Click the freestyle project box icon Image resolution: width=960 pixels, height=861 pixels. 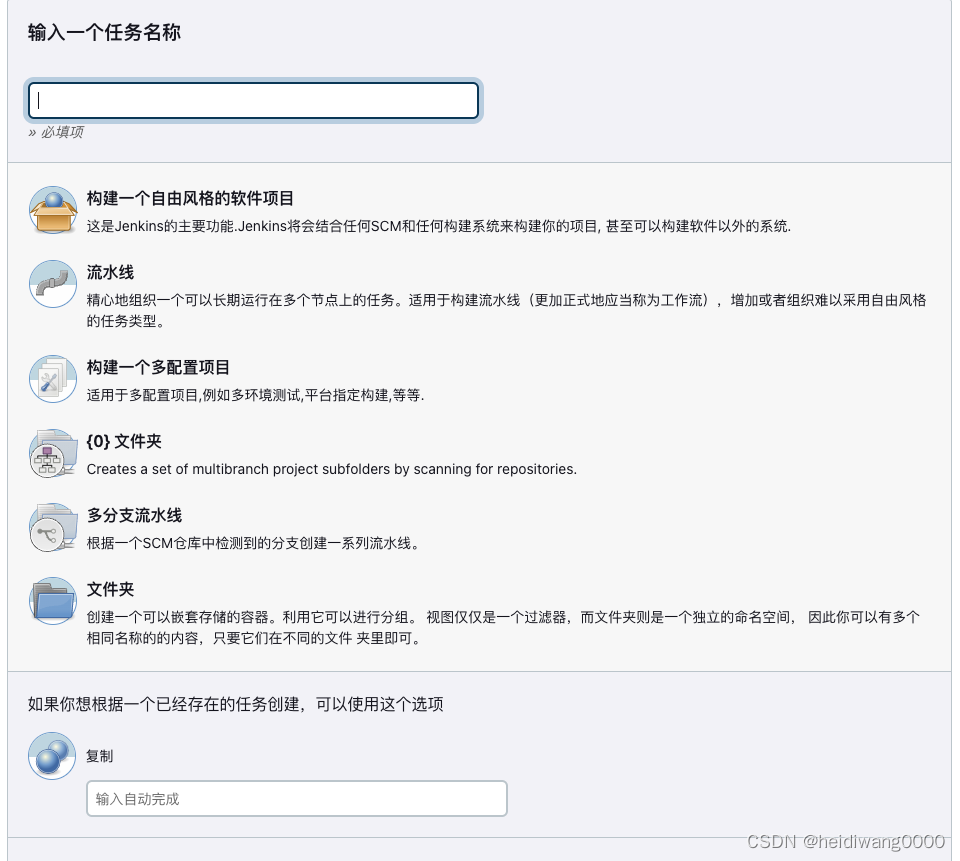[x=53, y=210]
